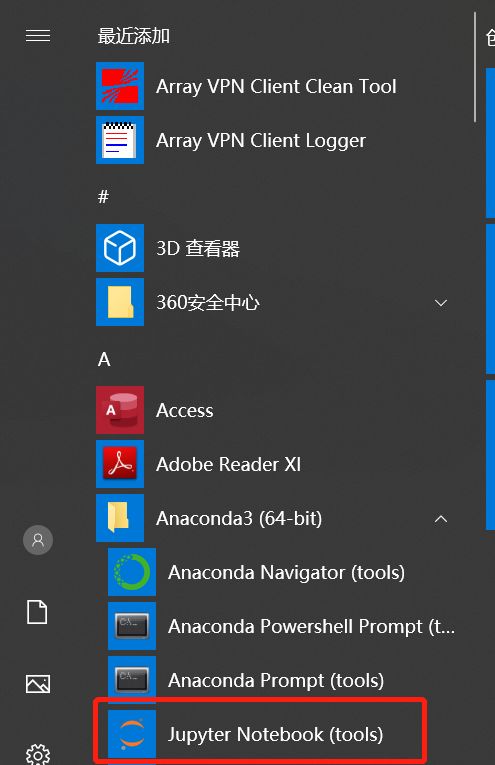Screen dimensions: 495x765
Task: Launch Anaconda Powershell Prompt entry
Action: pos(311,626)
